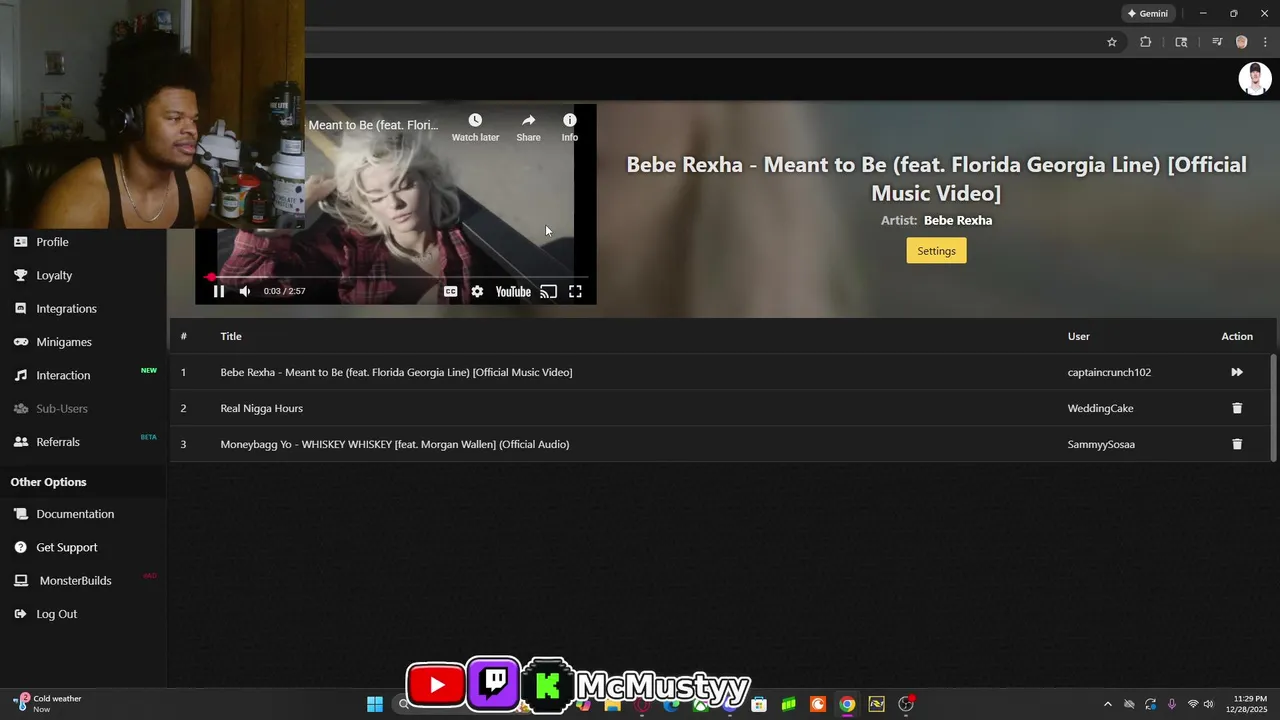Open the user avatar at the page's top right
The image size is (1280, 720).
point(1255,79)
